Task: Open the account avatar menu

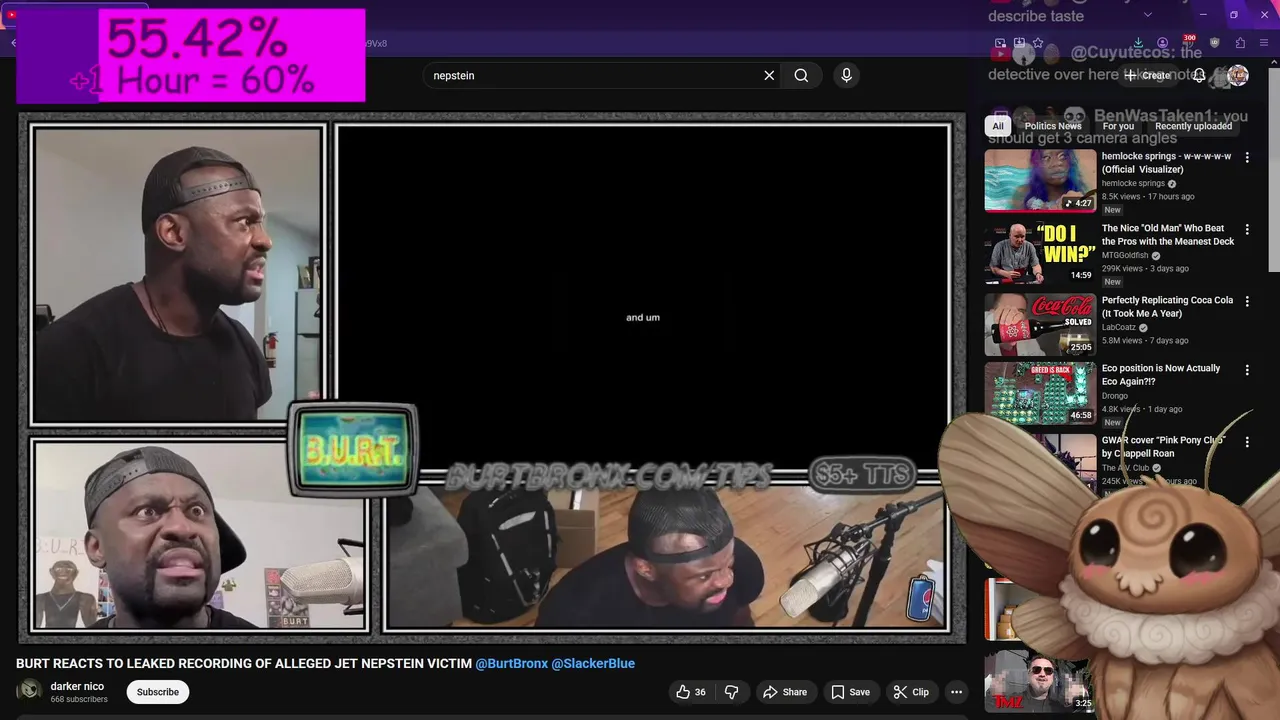Action: (x=1237, y=75)
